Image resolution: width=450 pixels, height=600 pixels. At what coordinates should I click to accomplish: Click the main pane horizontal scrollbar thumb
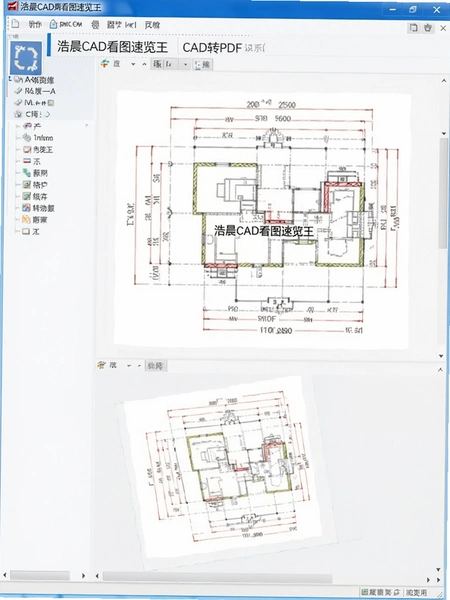(x=217, y=577)
